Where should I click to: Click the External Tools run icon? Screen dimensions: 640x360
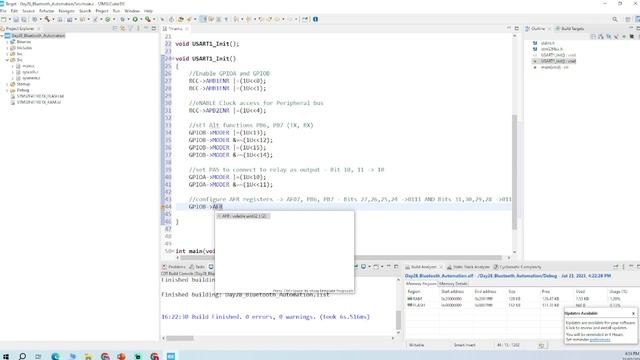(x=148, y=19)
